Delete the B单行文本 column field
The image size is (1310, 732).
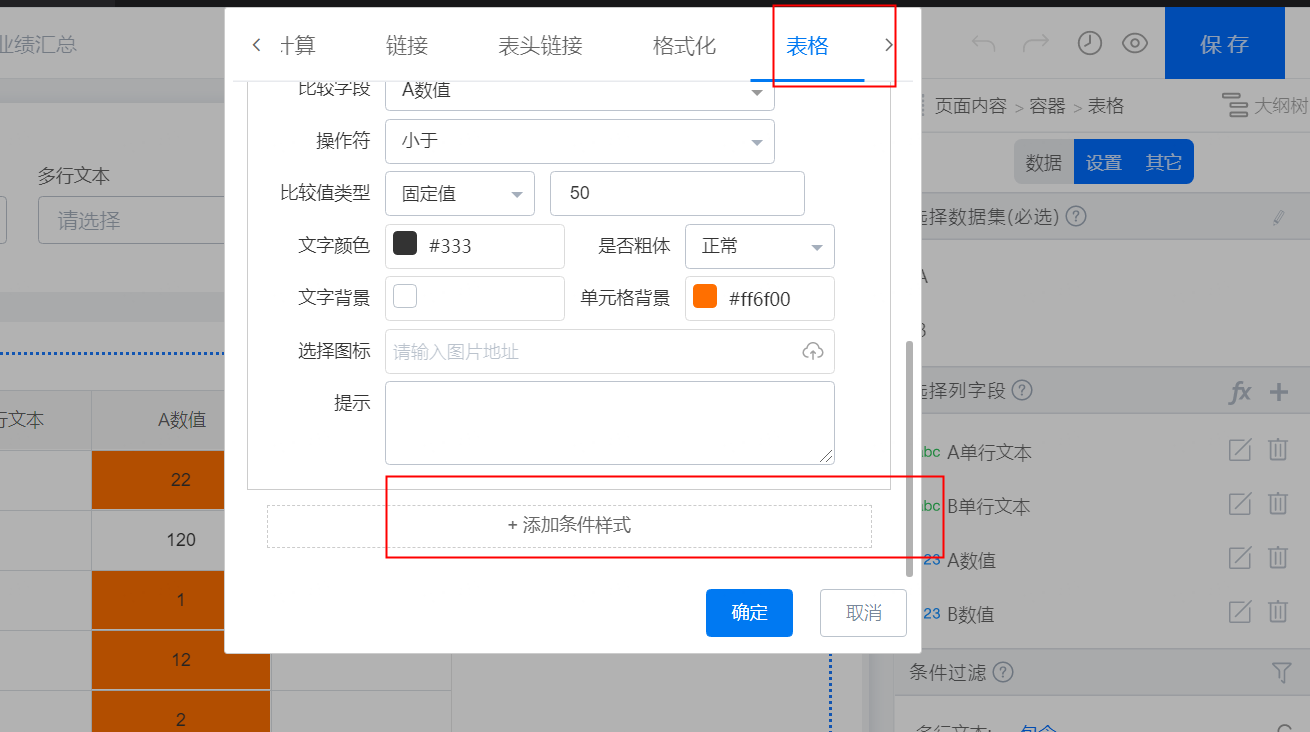coord(1277,504)
